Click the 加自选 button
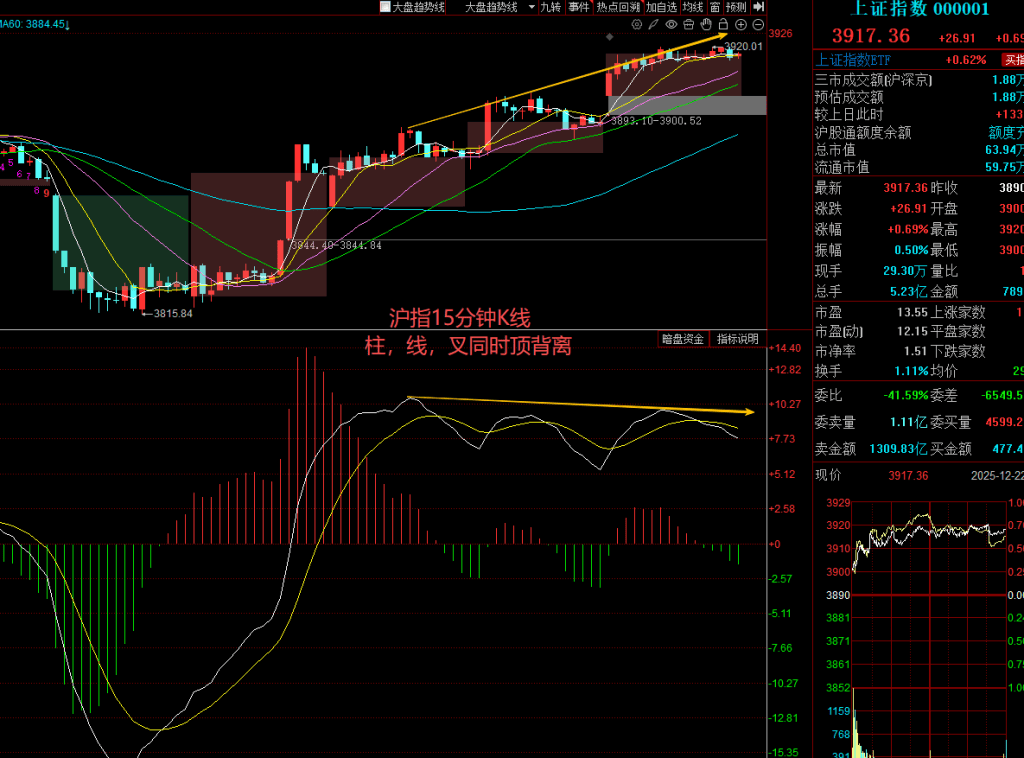 (662, 7)
